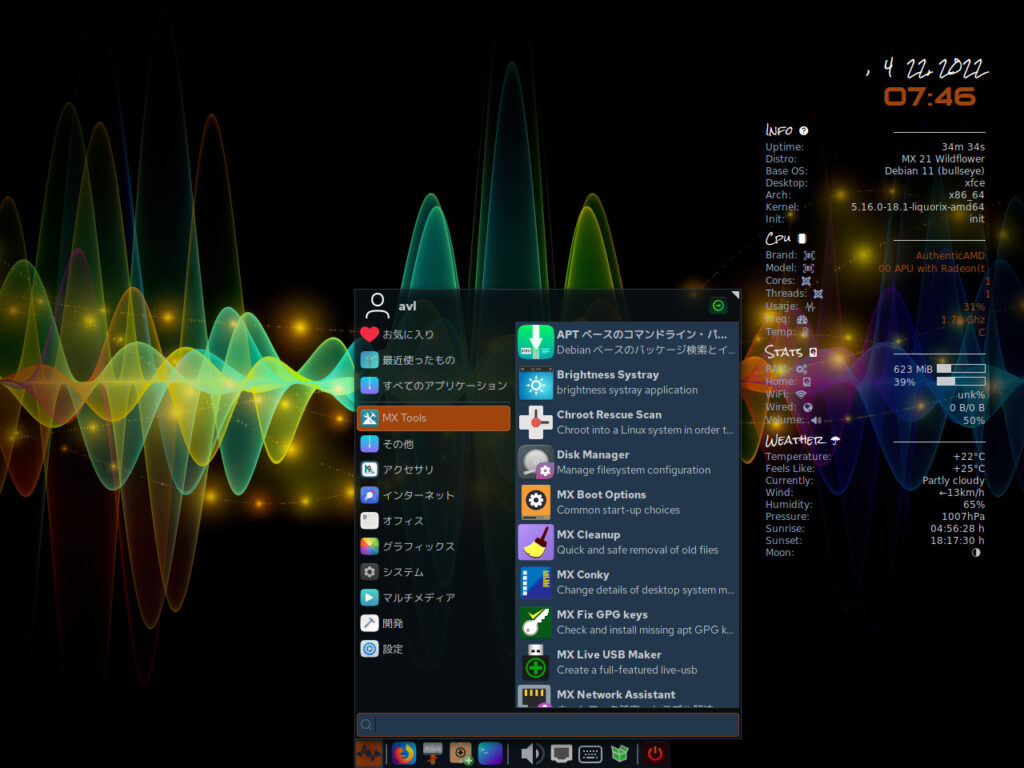
Task: Click the avl user profile icon
Action: tap(377, 305)
